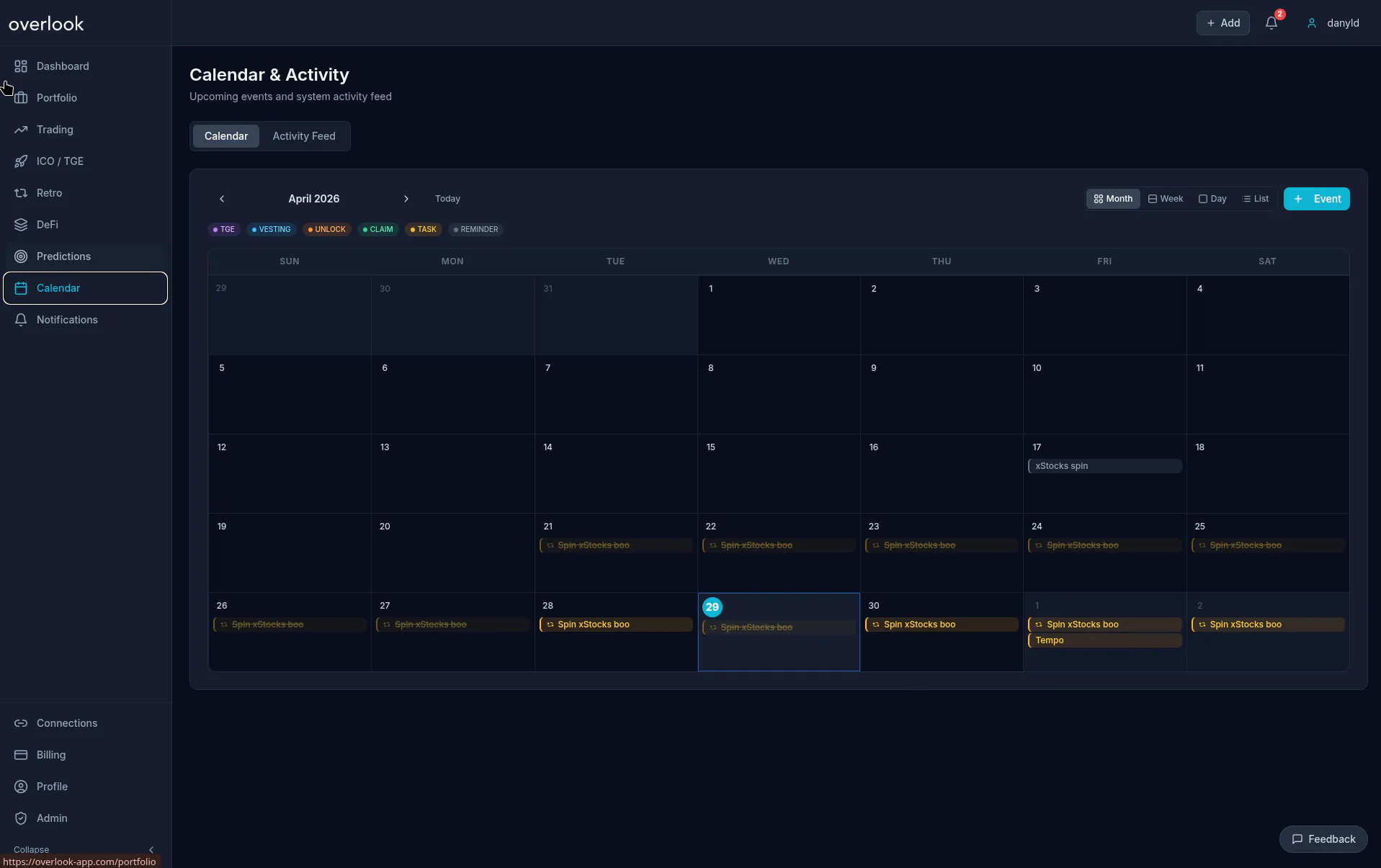This screenshot has width=1381, height=868.
Task: Switch to Week view
Action: click(1166, 199)
